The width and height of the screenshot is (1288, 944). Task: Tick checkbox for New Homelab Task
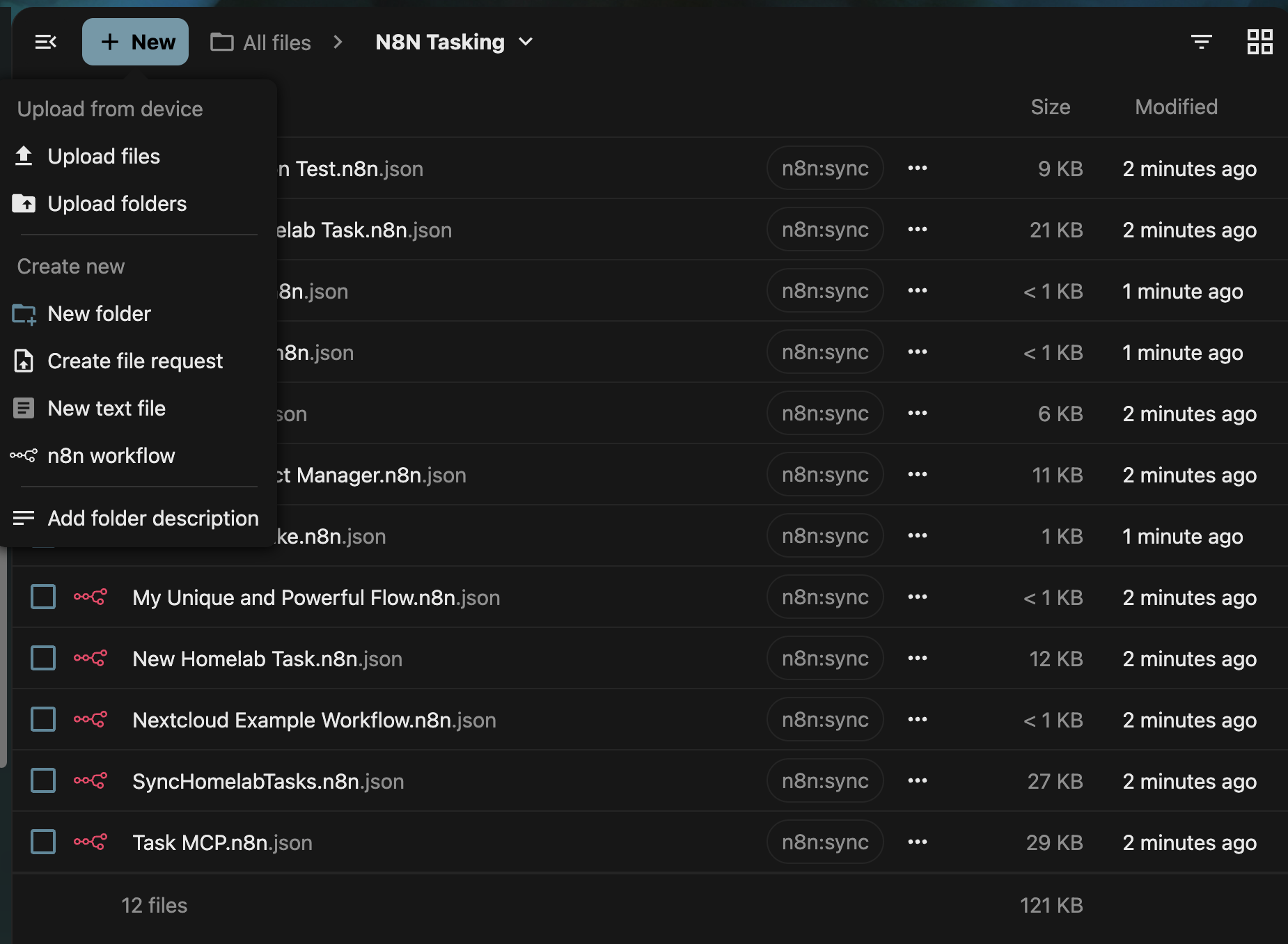(x=43, y=658)
